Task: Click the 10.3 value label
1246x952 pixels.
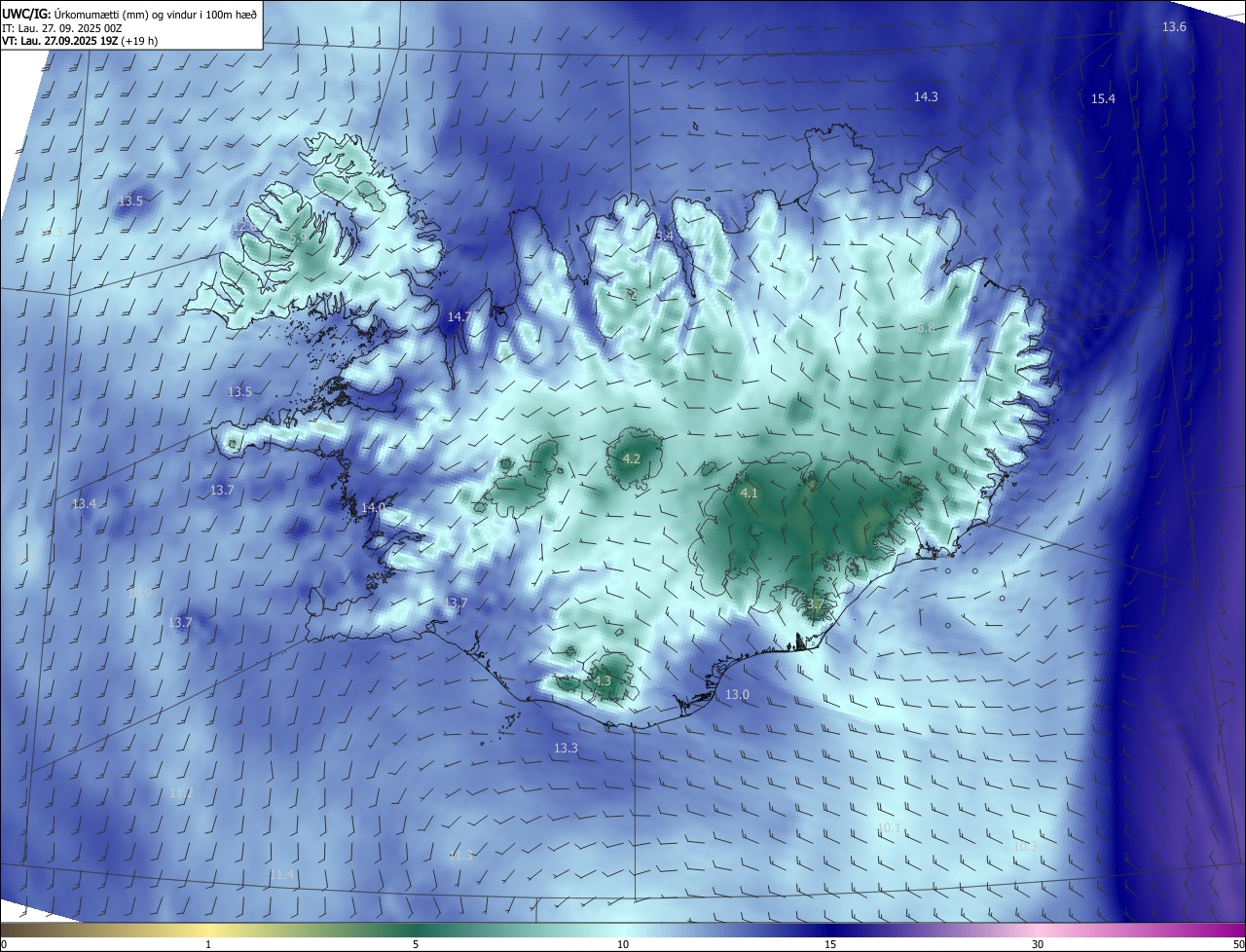Action: (1025, 847)
